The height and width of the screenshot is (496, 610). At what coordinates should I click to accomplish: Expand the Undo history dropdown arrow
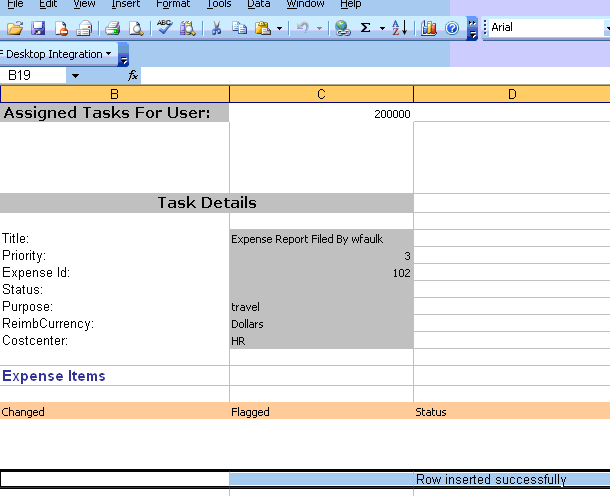click(319, 28)
